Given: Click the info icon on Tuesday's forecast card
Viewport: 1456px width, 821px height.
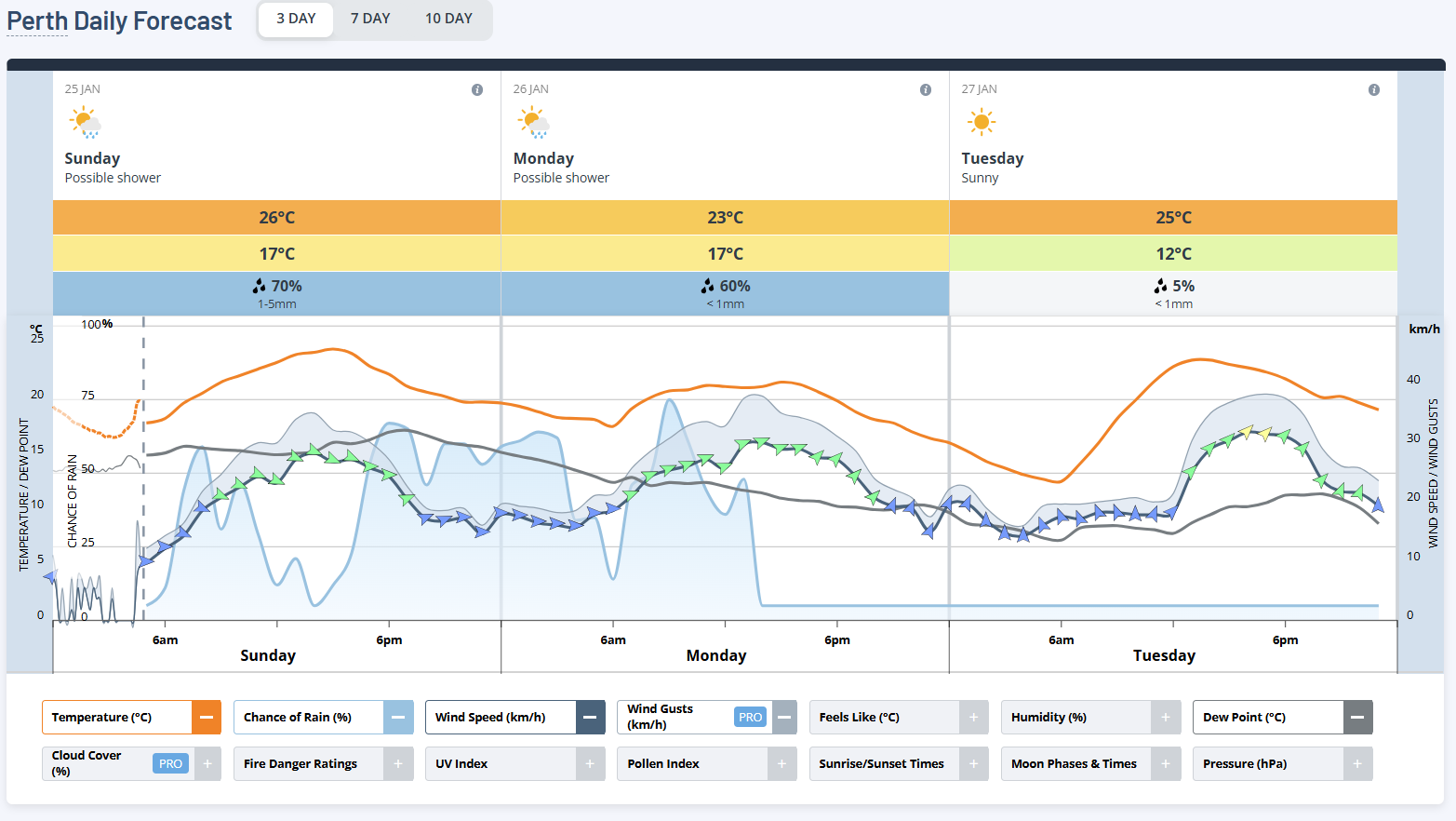Looking at the screenshot, I should pyautogui.click(x=1373, y=90).
